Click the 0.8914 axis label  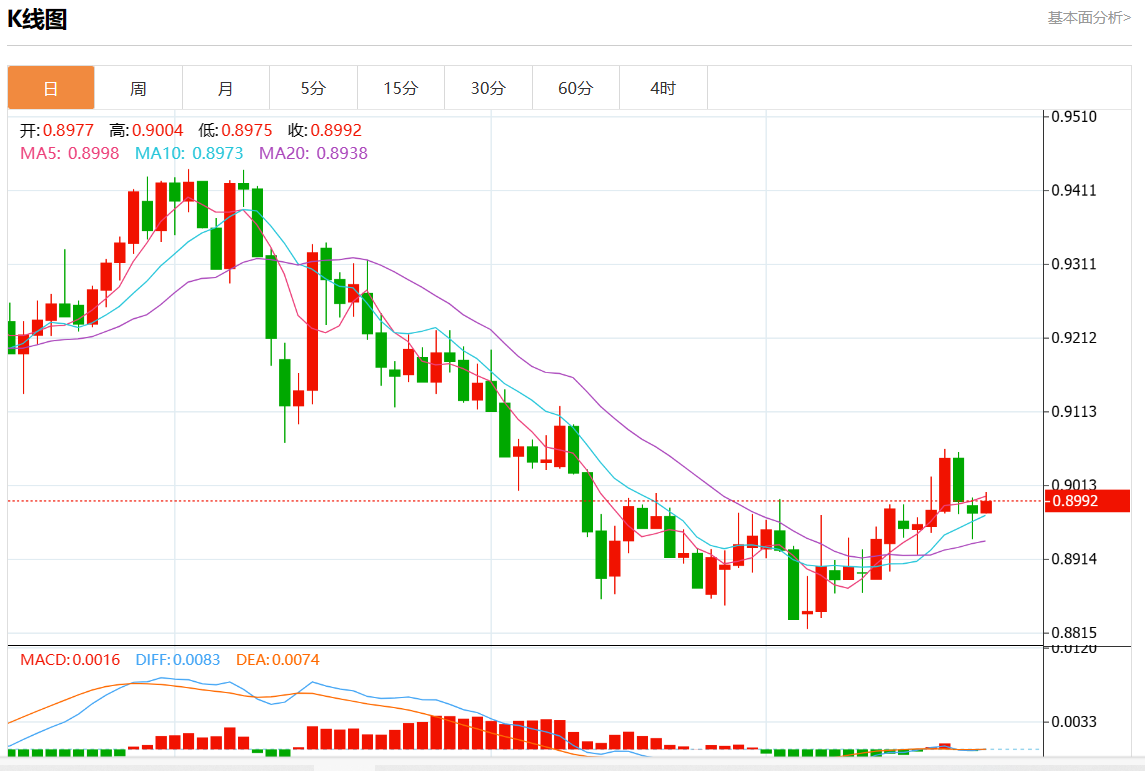[x=1073, y=559]
